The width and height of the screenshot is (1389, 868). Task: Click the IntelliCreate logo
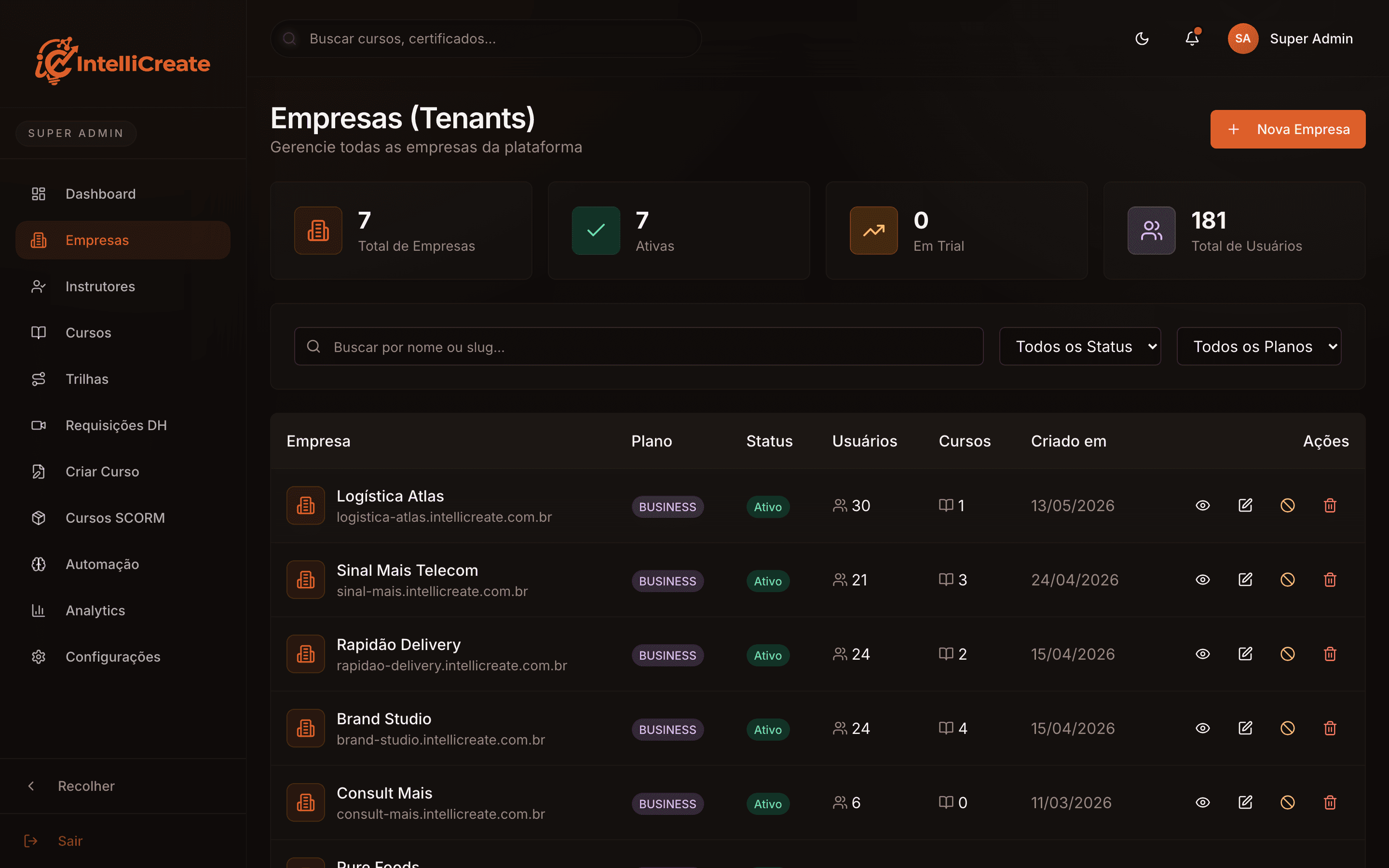tap(123, 61)
